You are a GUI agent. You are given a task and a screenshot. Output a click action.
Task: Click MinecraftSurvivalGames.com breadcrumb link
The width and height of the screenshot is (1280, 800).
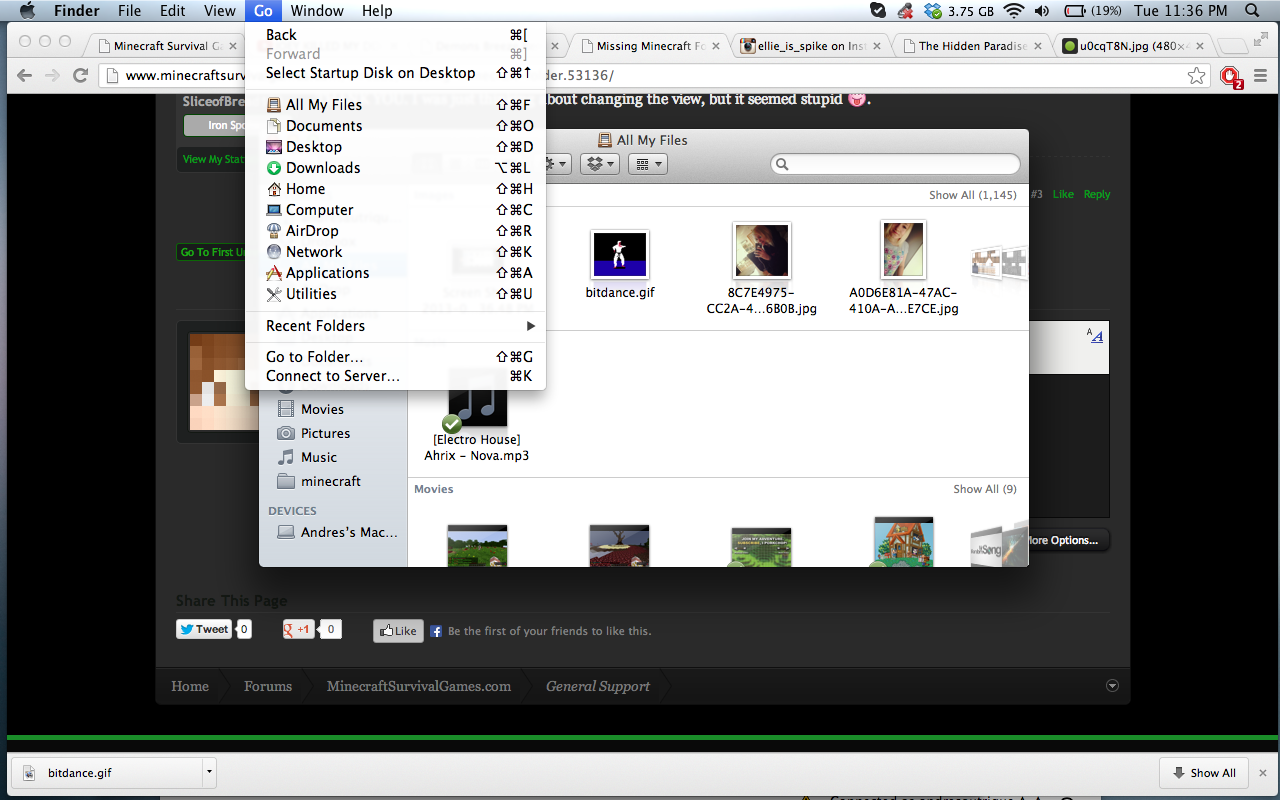coord(419,686)
